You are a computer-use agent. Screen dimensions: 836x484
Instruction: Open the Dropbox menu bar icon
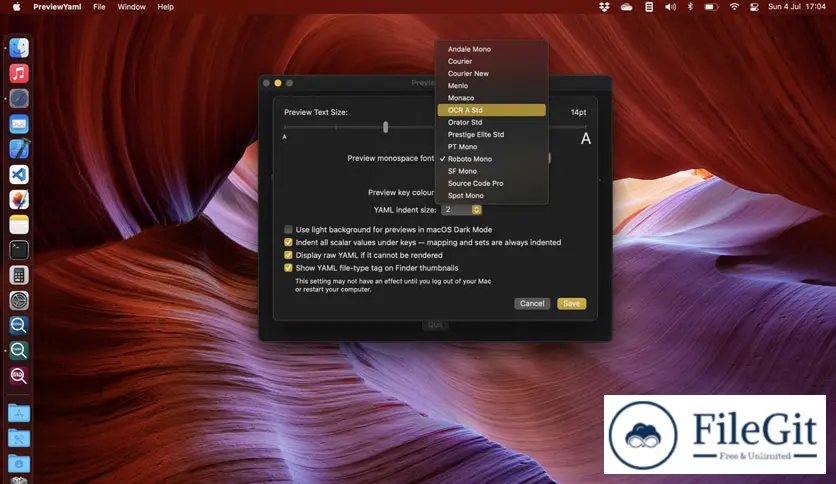tap(604, 7)
